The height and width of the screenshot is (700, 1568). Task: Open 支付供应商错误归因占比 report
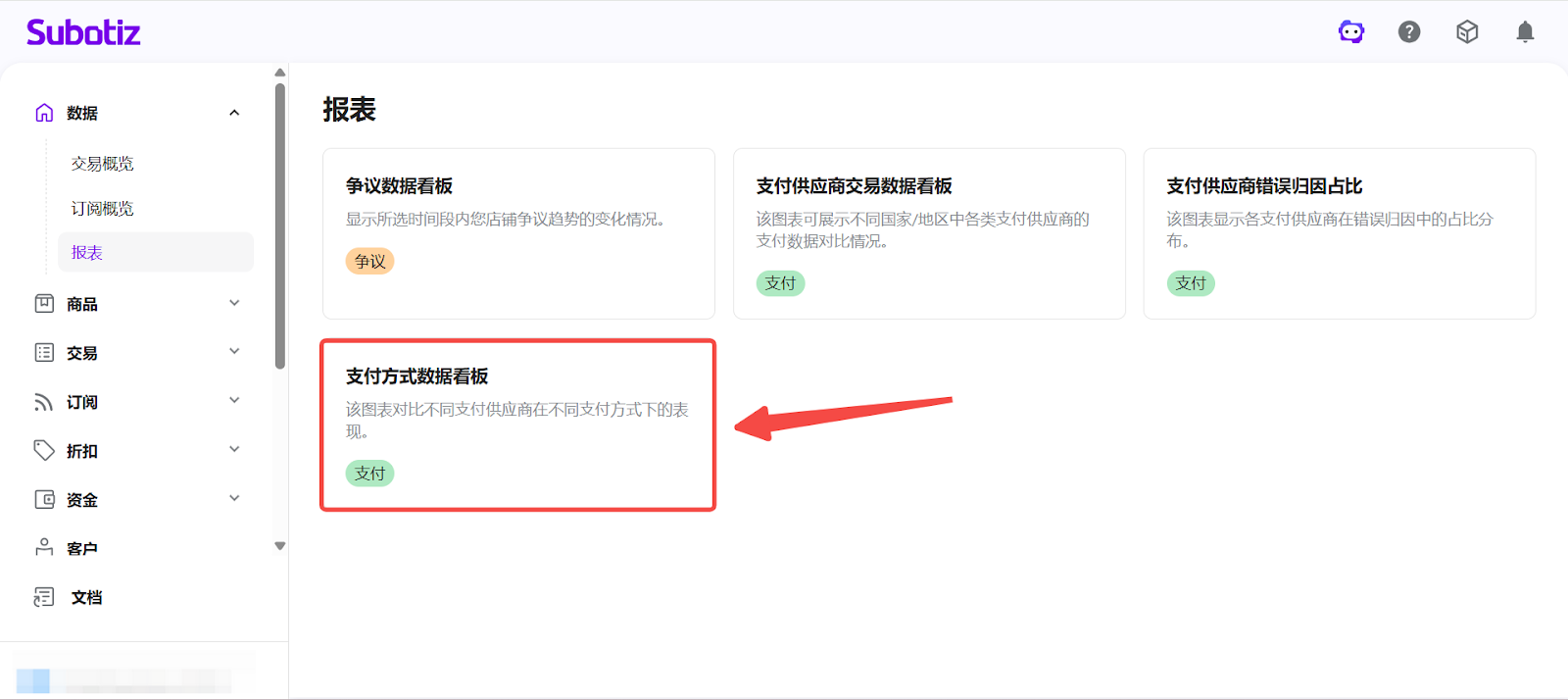tap(1339, 233)
